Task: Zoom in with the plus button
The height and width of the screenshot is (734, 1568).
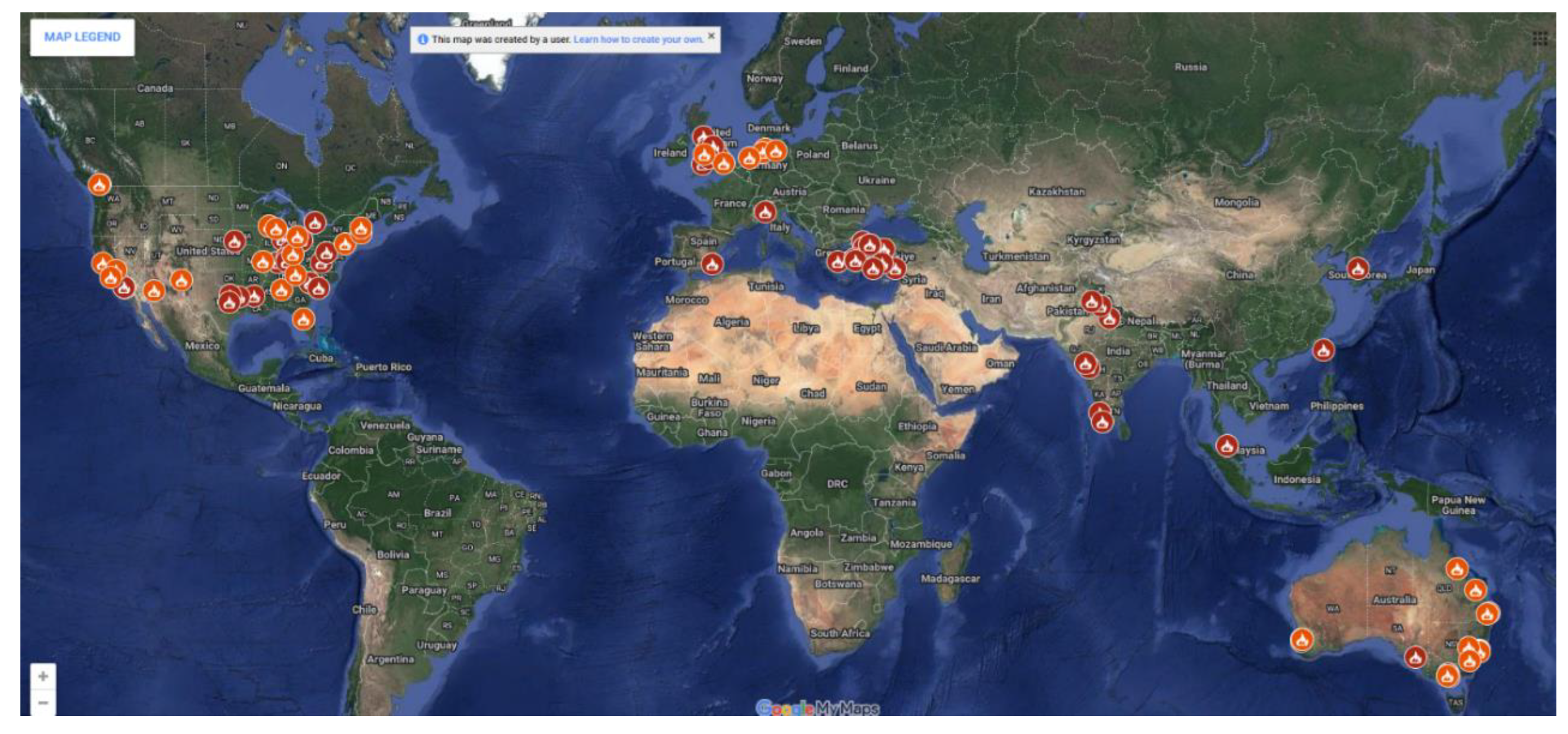Action: coord(43,676)
